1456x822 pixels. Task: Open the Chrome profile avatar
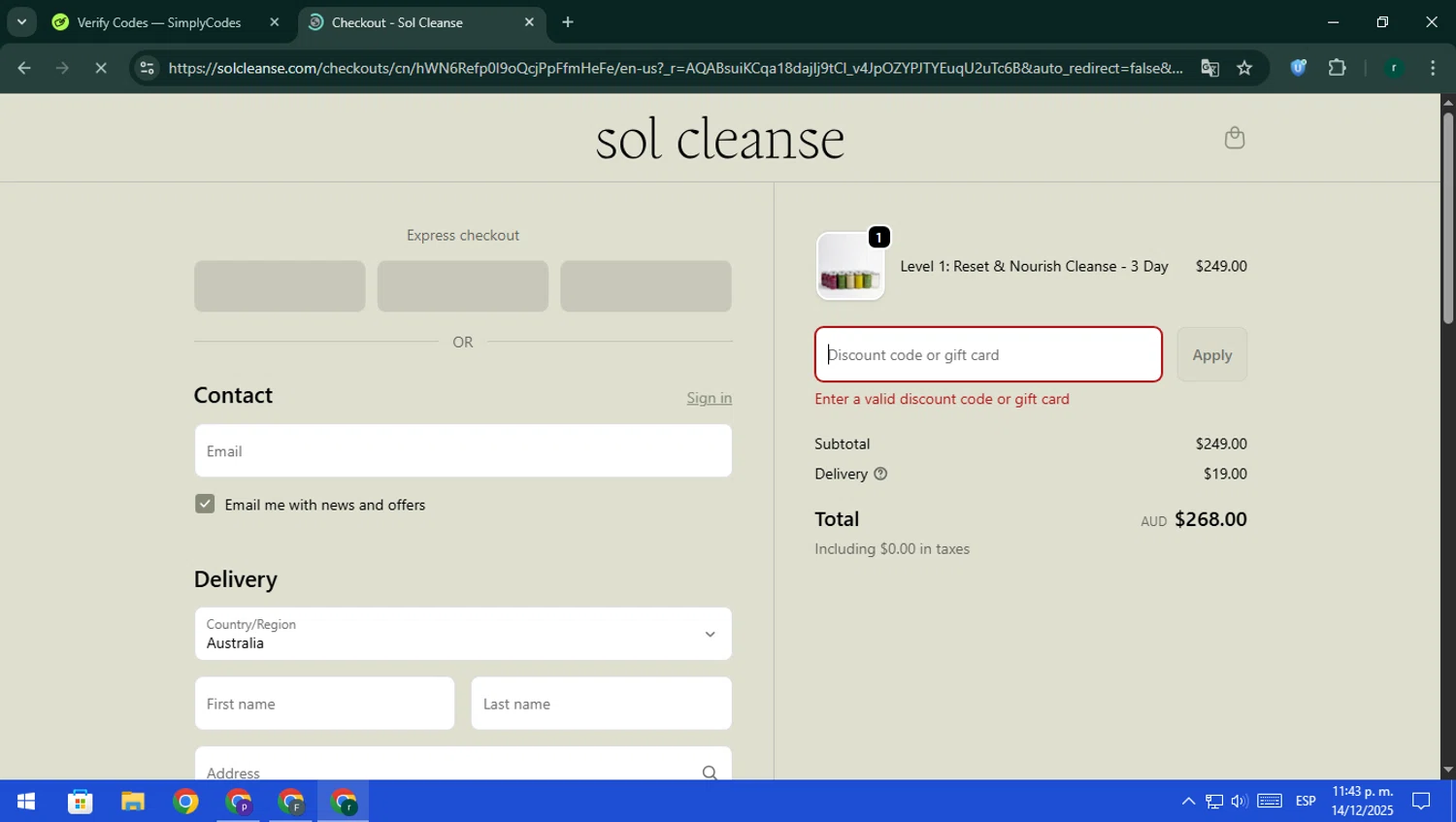click(x=1394, y=68)
